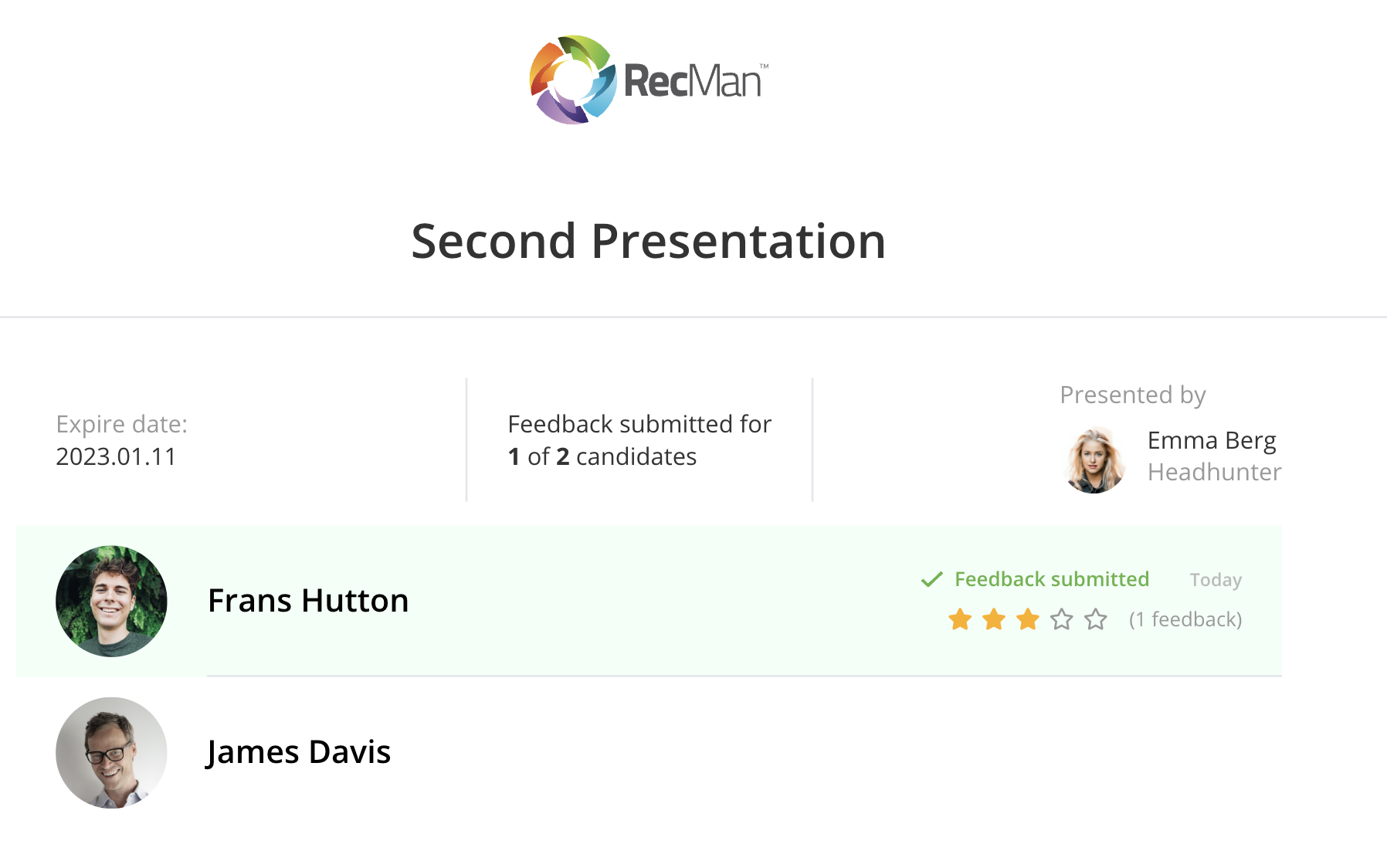Click the second rating star
The image size is (1387, 868).
(994, 619)
